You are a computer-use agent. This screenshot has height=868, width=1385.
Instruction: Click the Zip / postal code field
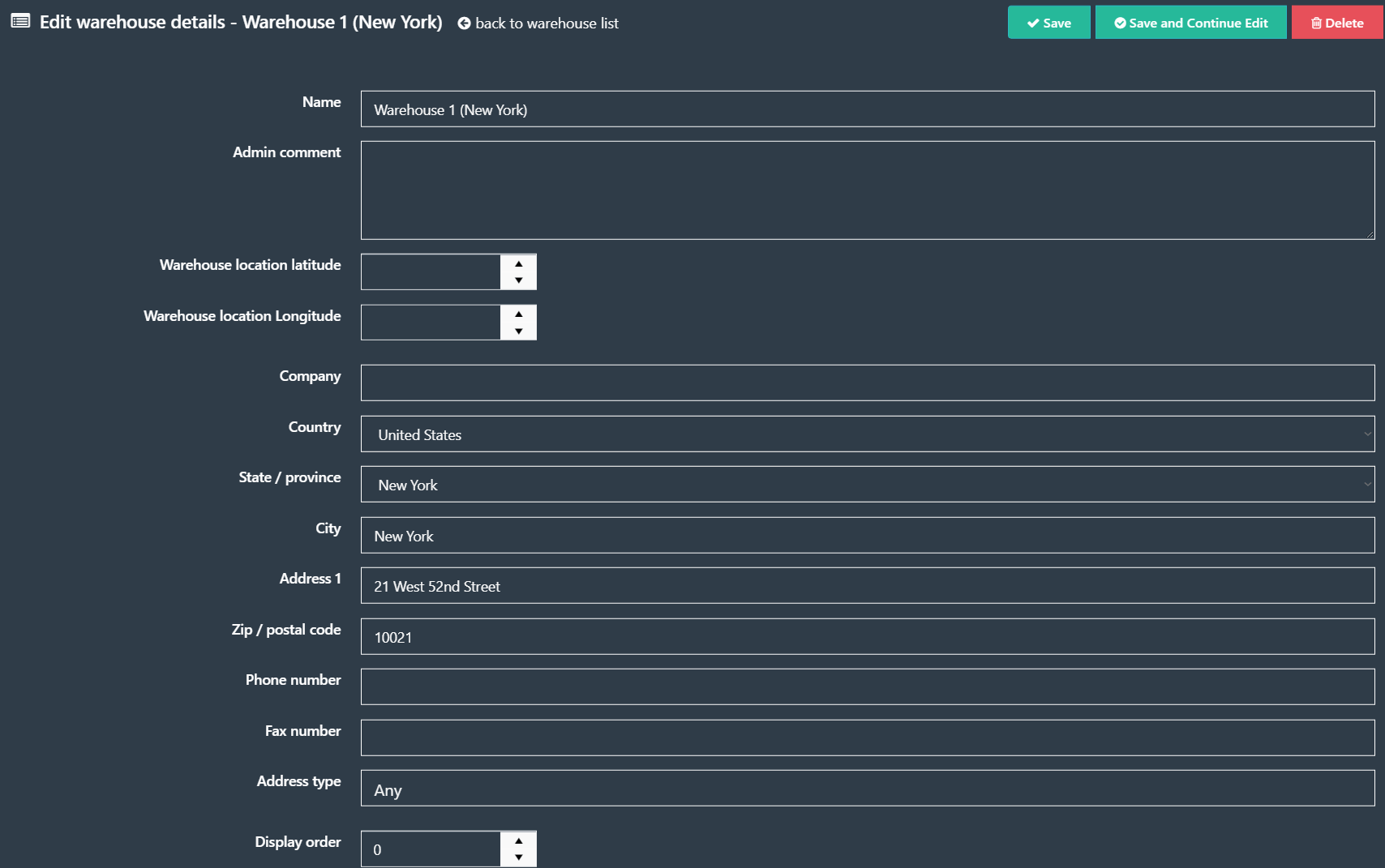tap(868, 637)
